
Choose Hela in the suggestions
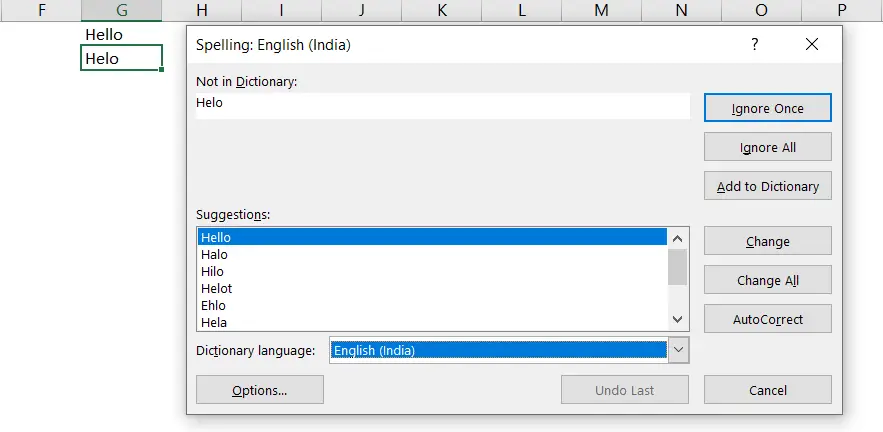(x=432, y=322)
